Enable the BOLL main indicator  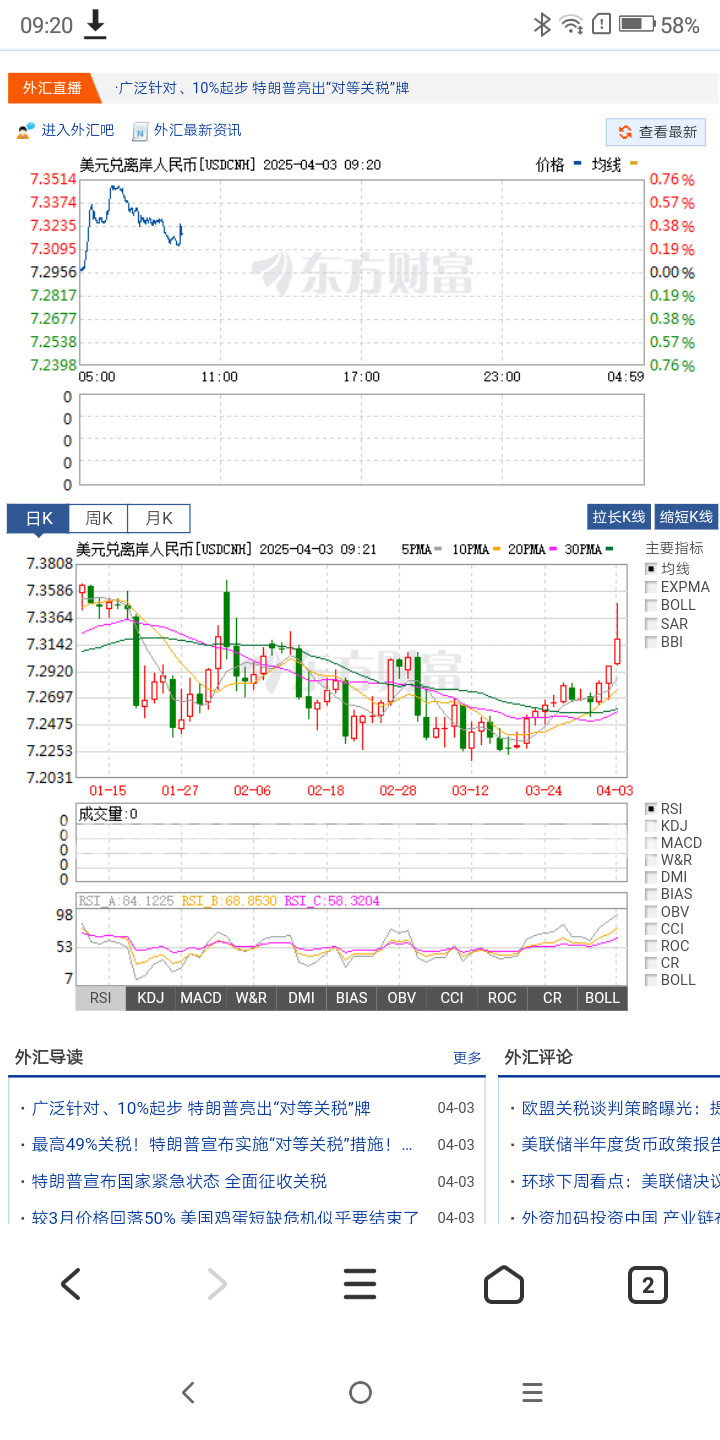coord(651,605)
